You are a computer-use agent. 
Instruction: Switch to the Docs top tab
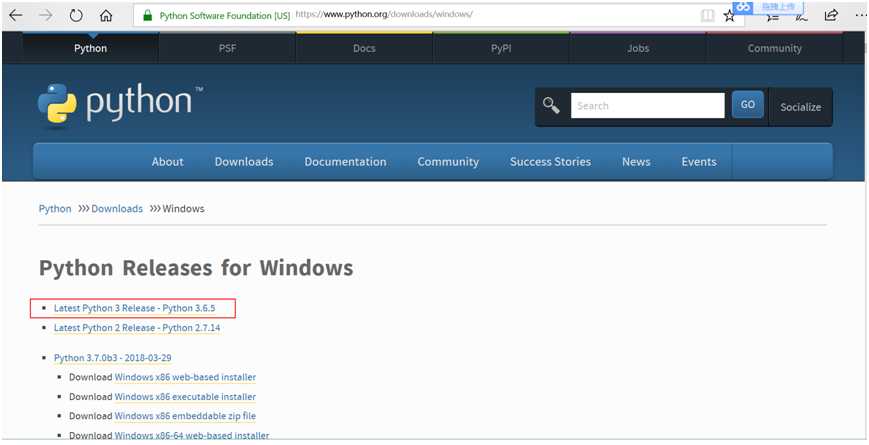click(x=364, y=48)
